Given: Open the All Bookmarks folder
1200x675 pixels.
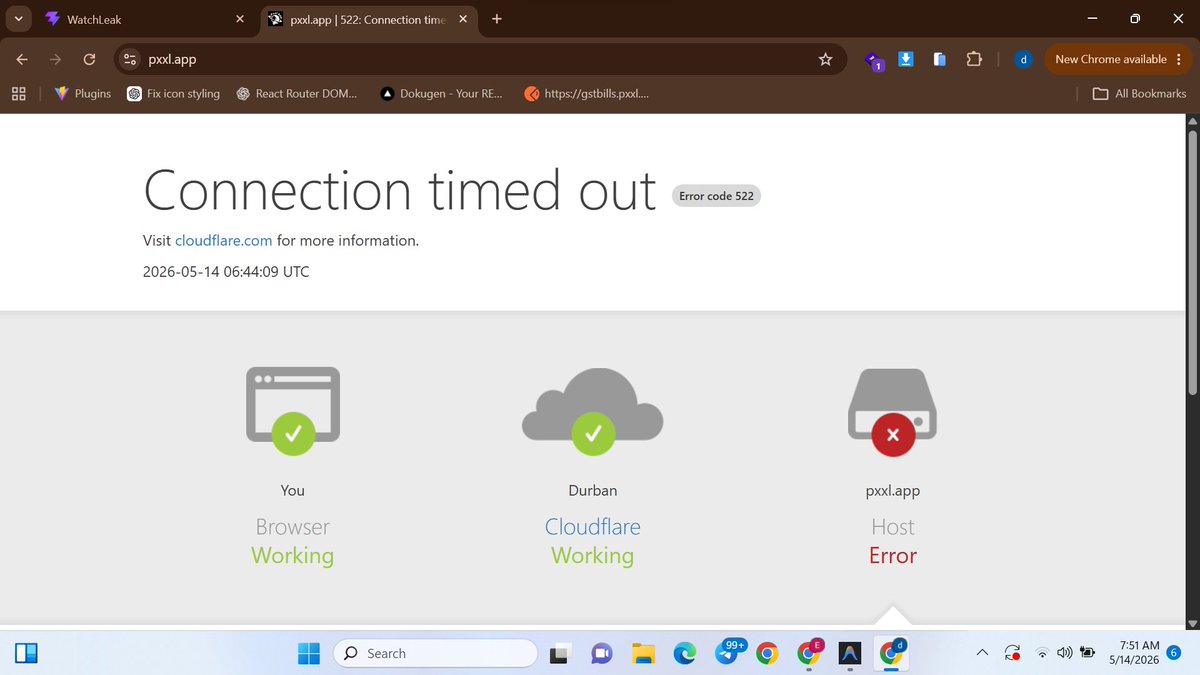Looking at the screenshot, I should click(1139, 94).
